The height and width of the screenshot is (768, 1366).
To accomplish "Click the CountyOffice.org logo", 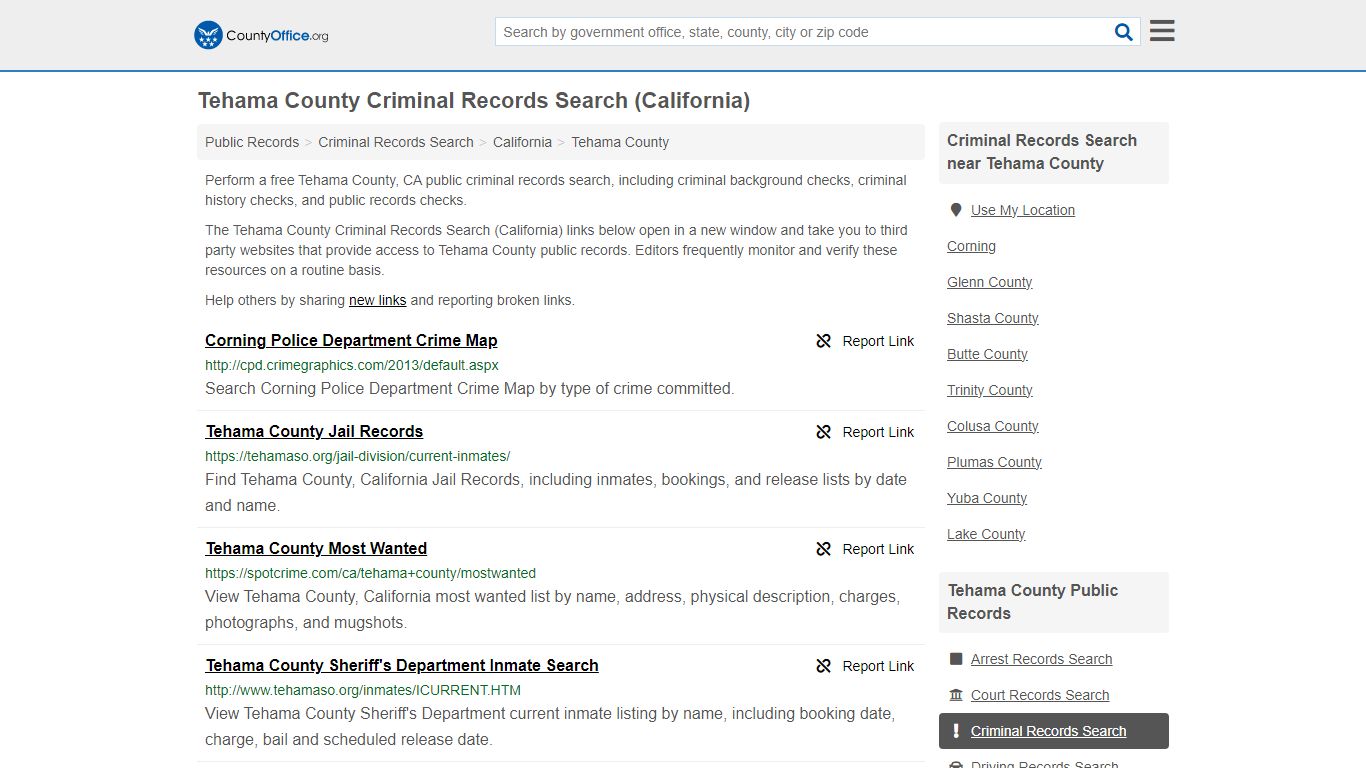I will pos(261,35).
